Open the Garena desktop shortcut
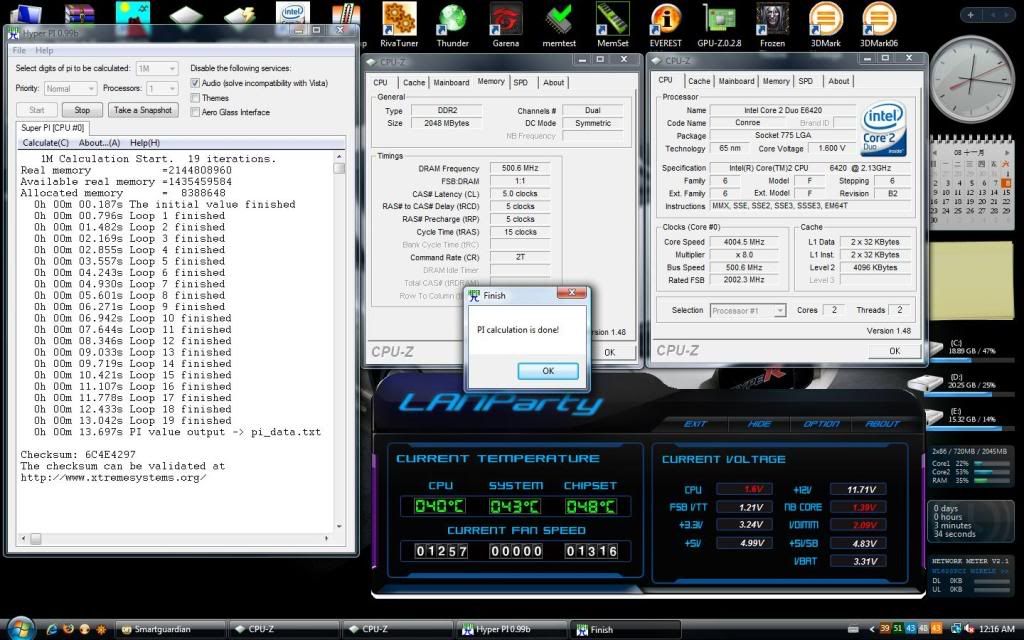Viewport: 1024px width, 640px height. 505,20
